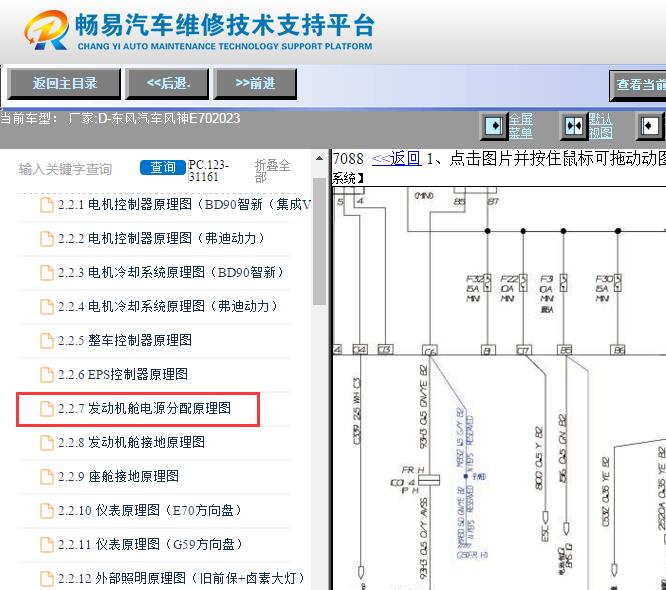Open 2.2.12 外部照明原理图
Viewport: 666px width, 590px height.
(x=181, y=578)
